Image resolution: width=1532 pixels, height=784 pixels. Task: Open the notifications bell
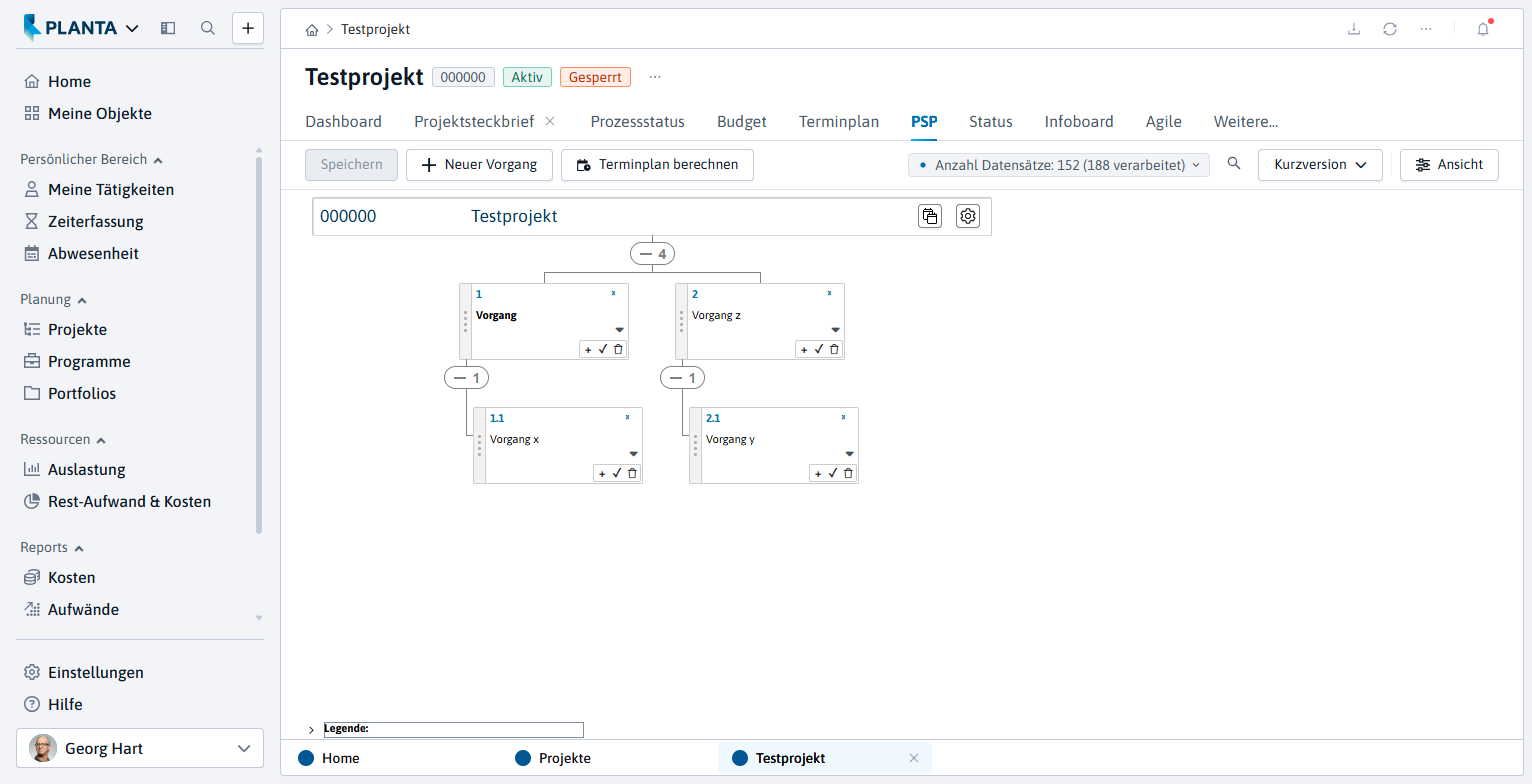[x=1483, y=29]
